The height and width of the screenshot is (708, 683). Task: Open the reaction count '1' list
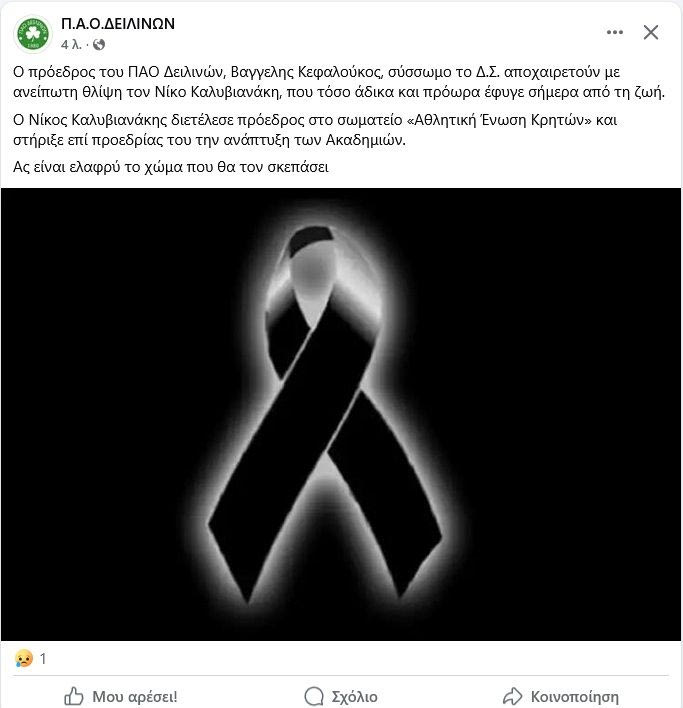point(43,659)
